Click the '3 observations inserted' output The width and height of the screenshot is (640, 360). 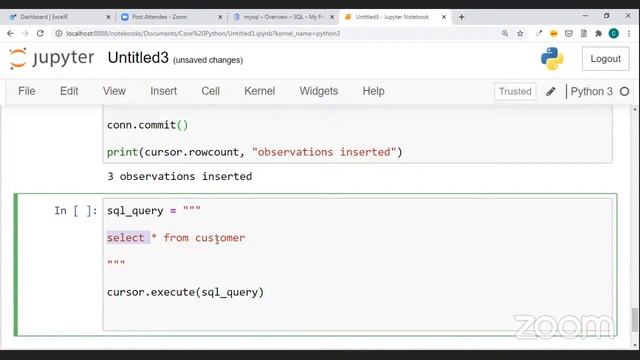tap(180, 176)
